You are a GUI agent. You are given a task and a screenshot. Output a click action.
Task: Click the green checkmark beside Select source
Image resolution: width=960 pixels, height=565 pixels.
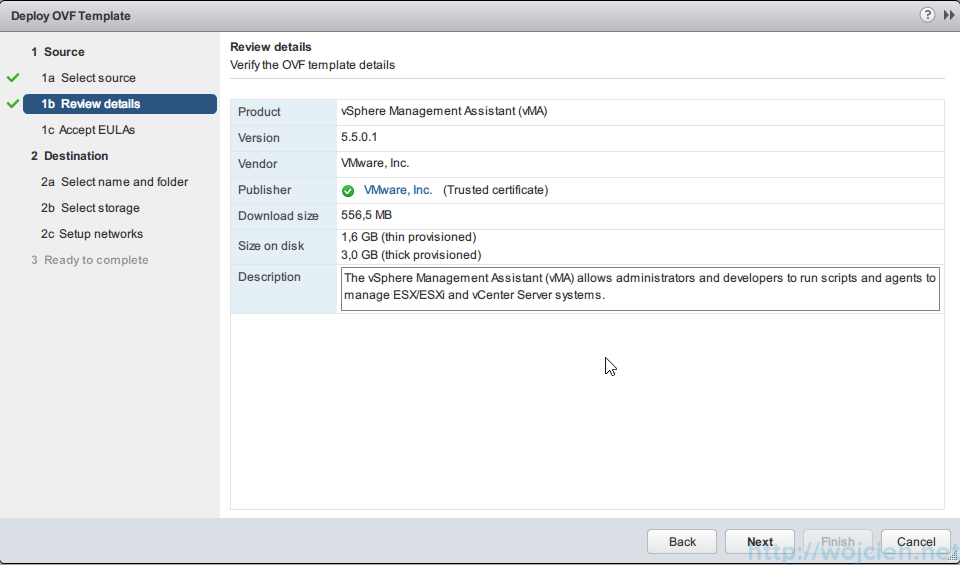[x=13, y=77]
